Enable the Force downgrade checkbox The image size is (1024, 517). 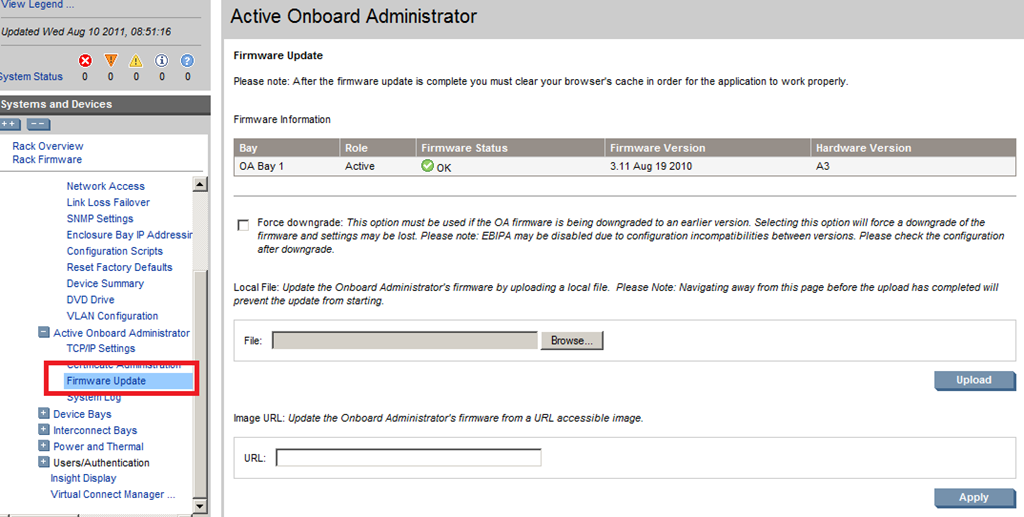click(x=243, y=225)
